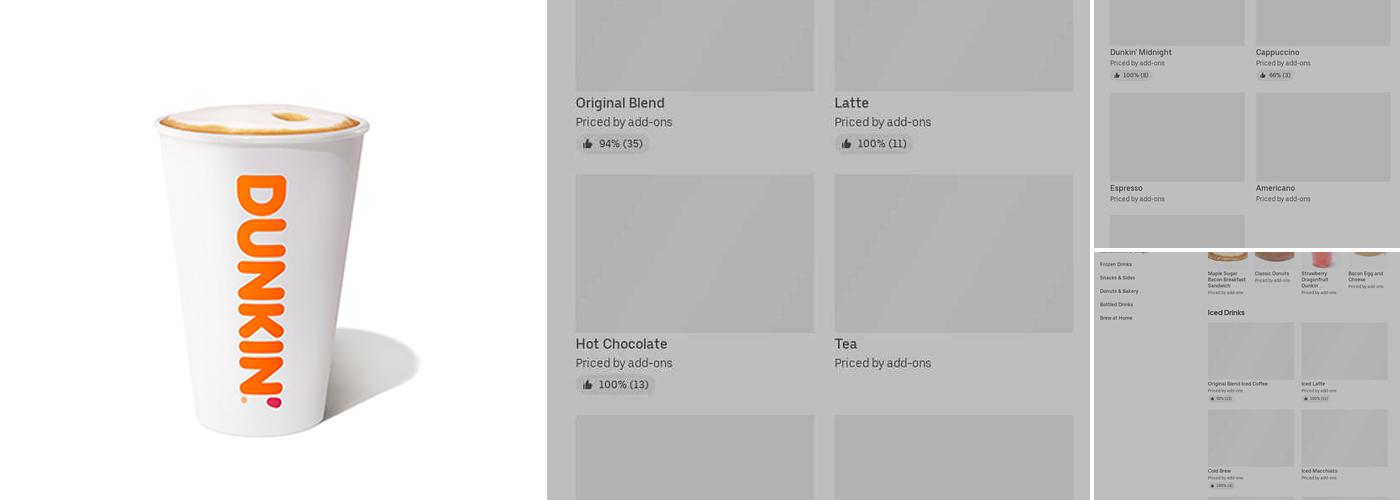The image size is (1400, 500).
Task: Click thumbs-up icon under Original Blend Iced Coffee
Action: tap(1212, 398)
